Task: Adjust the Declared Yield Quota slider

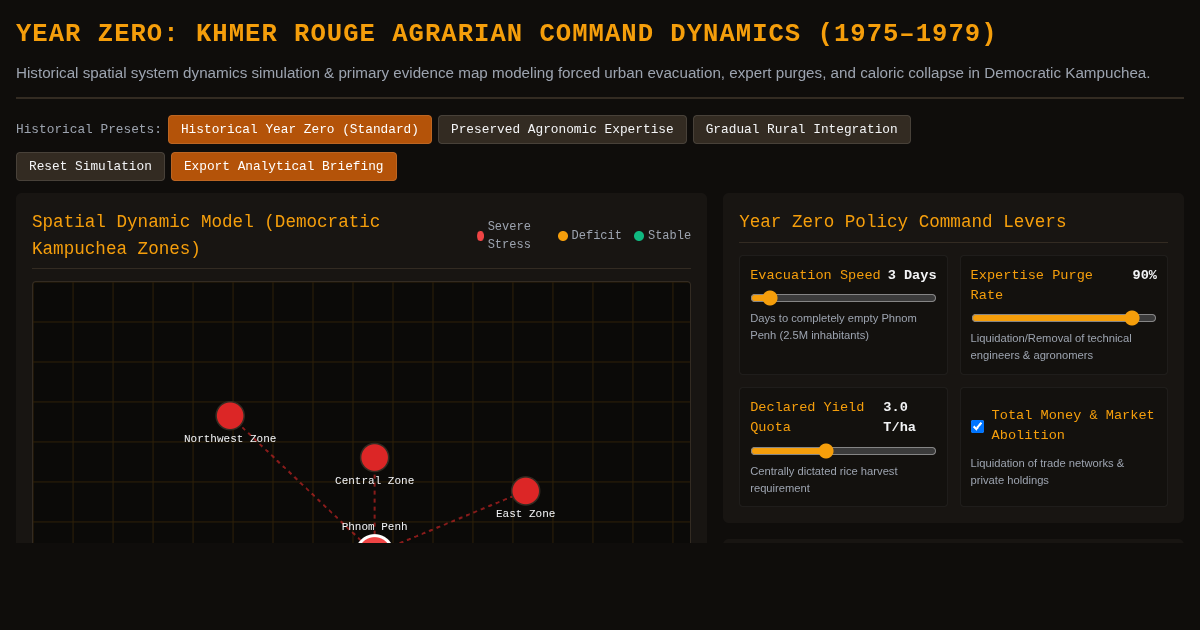Action: click(843, 451)
